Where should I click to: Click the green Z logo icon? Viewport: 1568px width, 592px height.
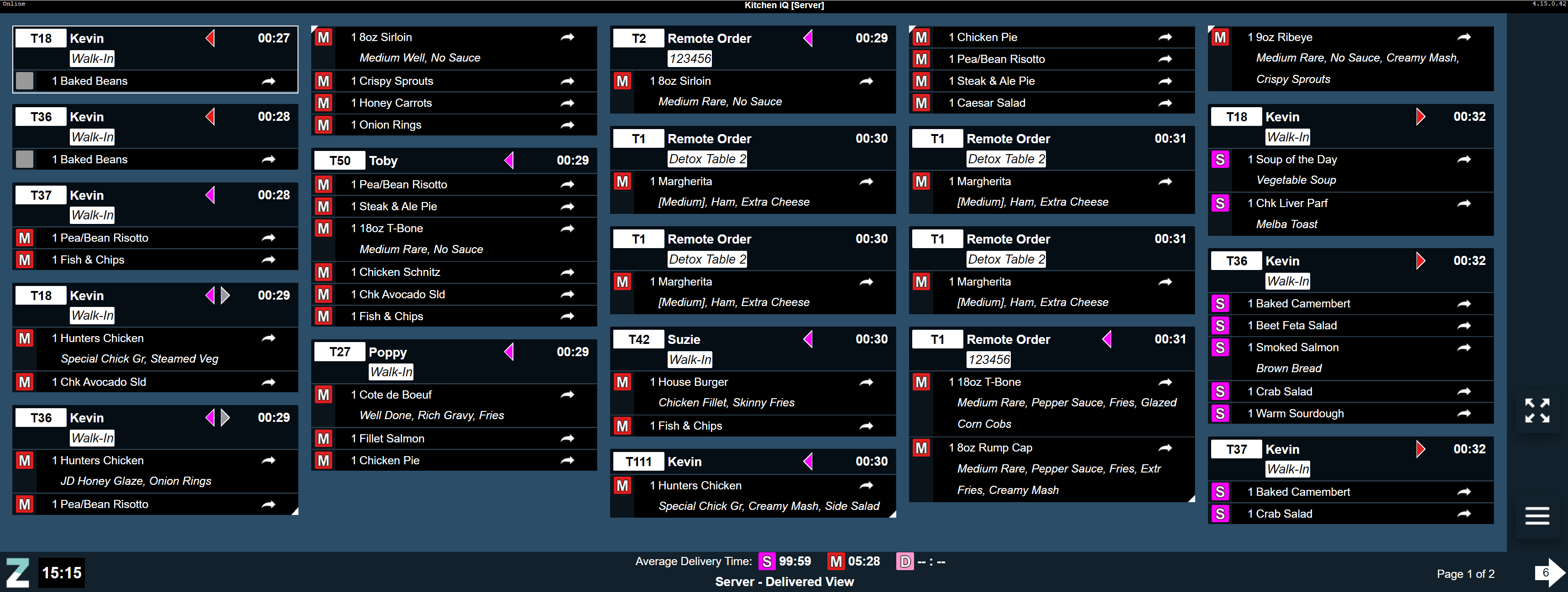click(18, 572)
